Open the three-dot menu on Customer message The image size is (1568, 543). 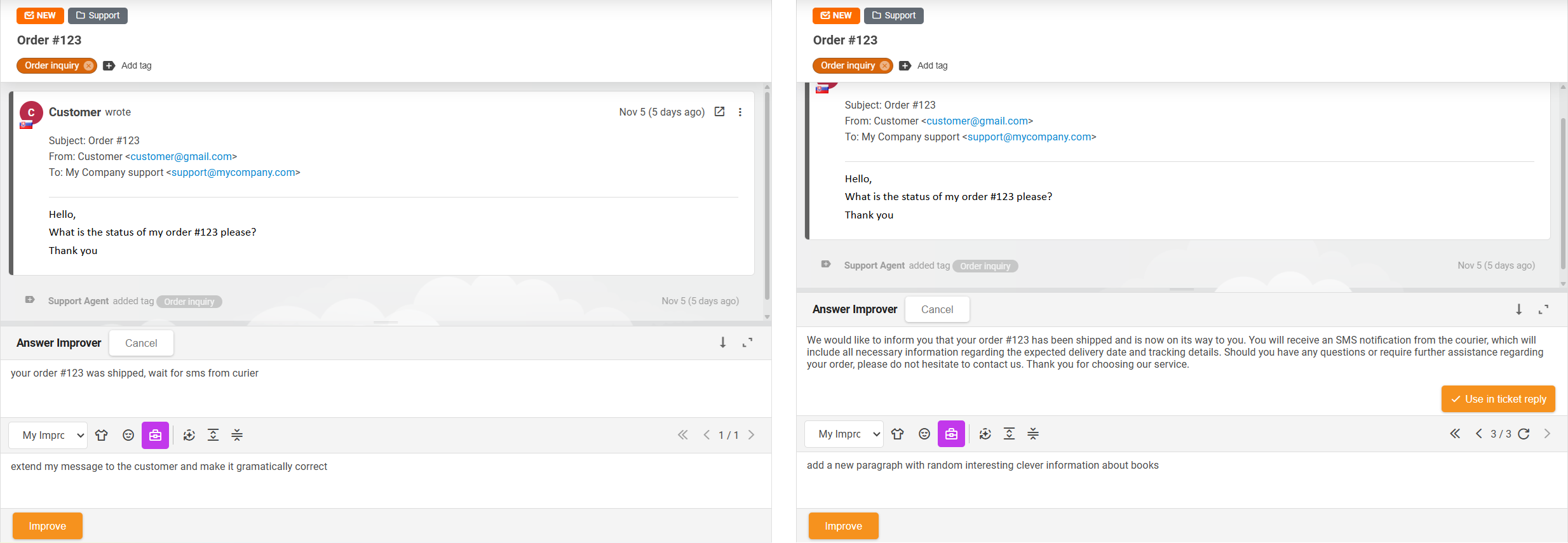coord(740,112)
